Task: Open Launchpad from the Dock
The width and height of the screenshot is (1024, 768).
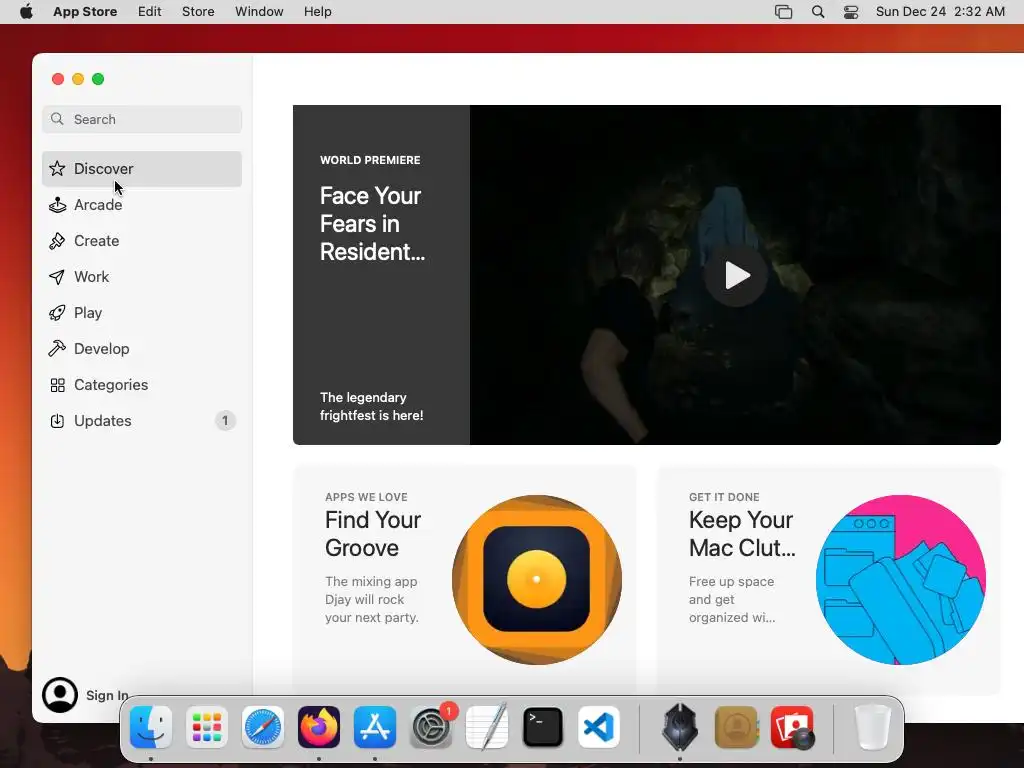Action: pos(207,727)
